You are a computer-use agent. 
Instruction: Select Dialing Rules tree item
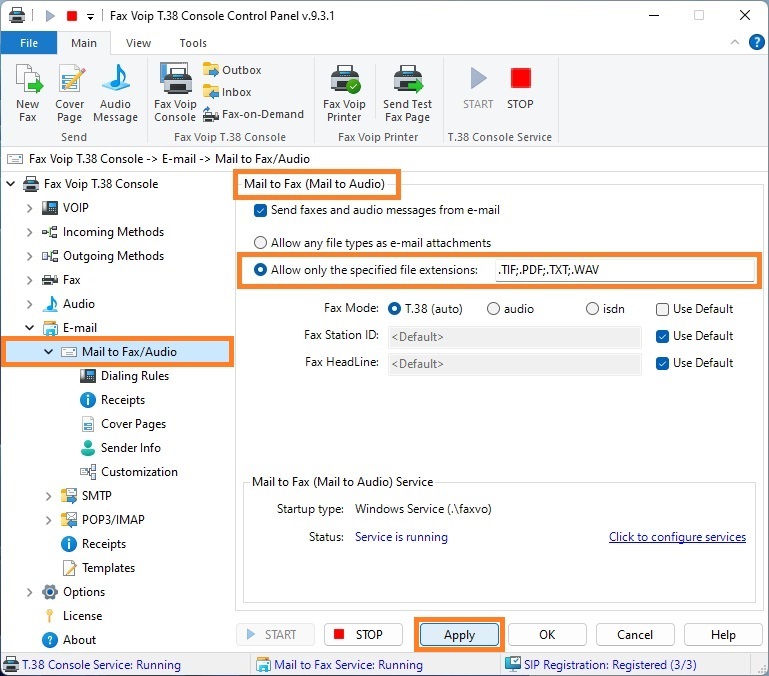(135, 376)
